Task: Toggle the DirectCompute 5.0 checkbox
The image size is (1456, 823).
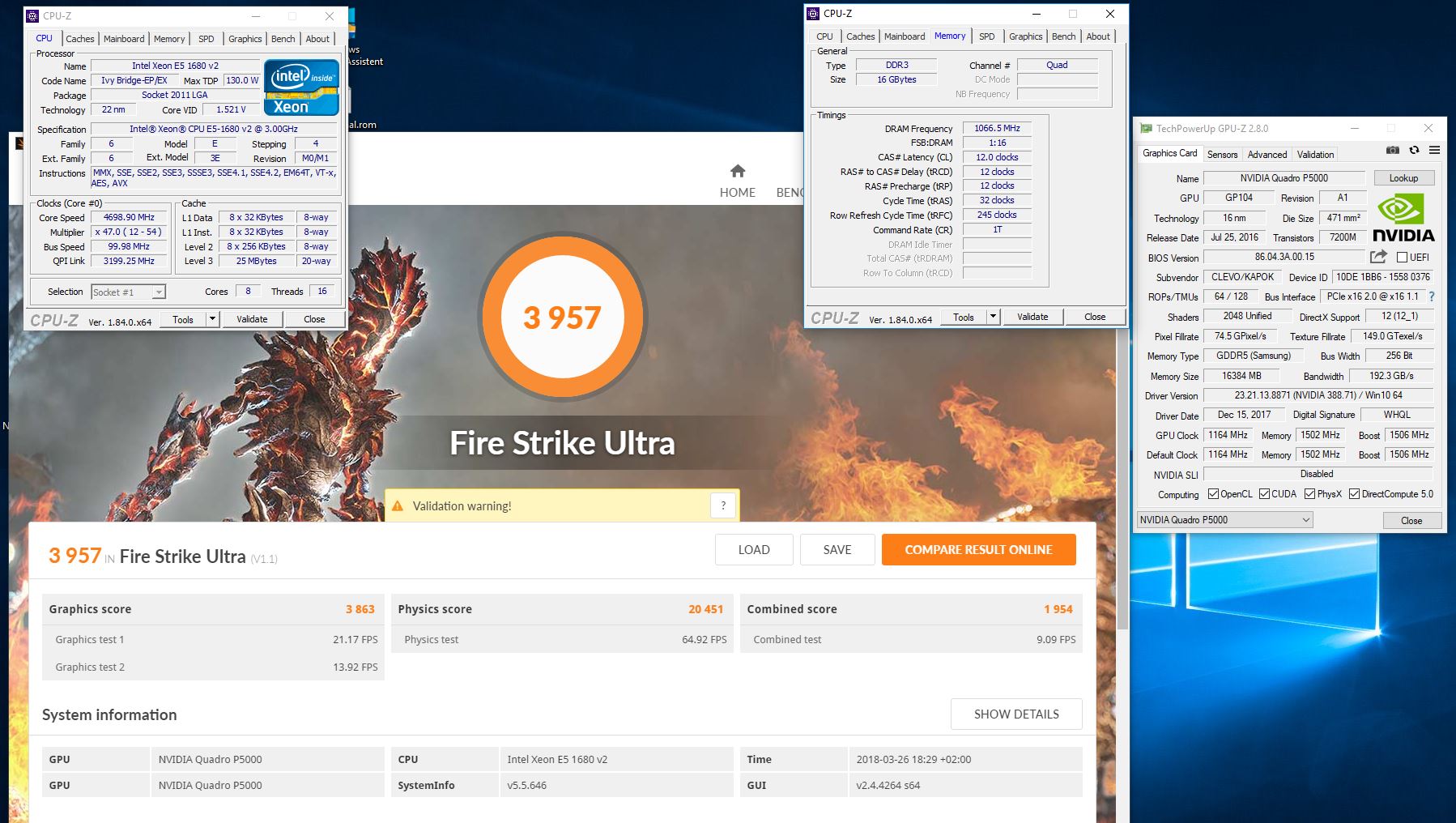Action: 1354,494
